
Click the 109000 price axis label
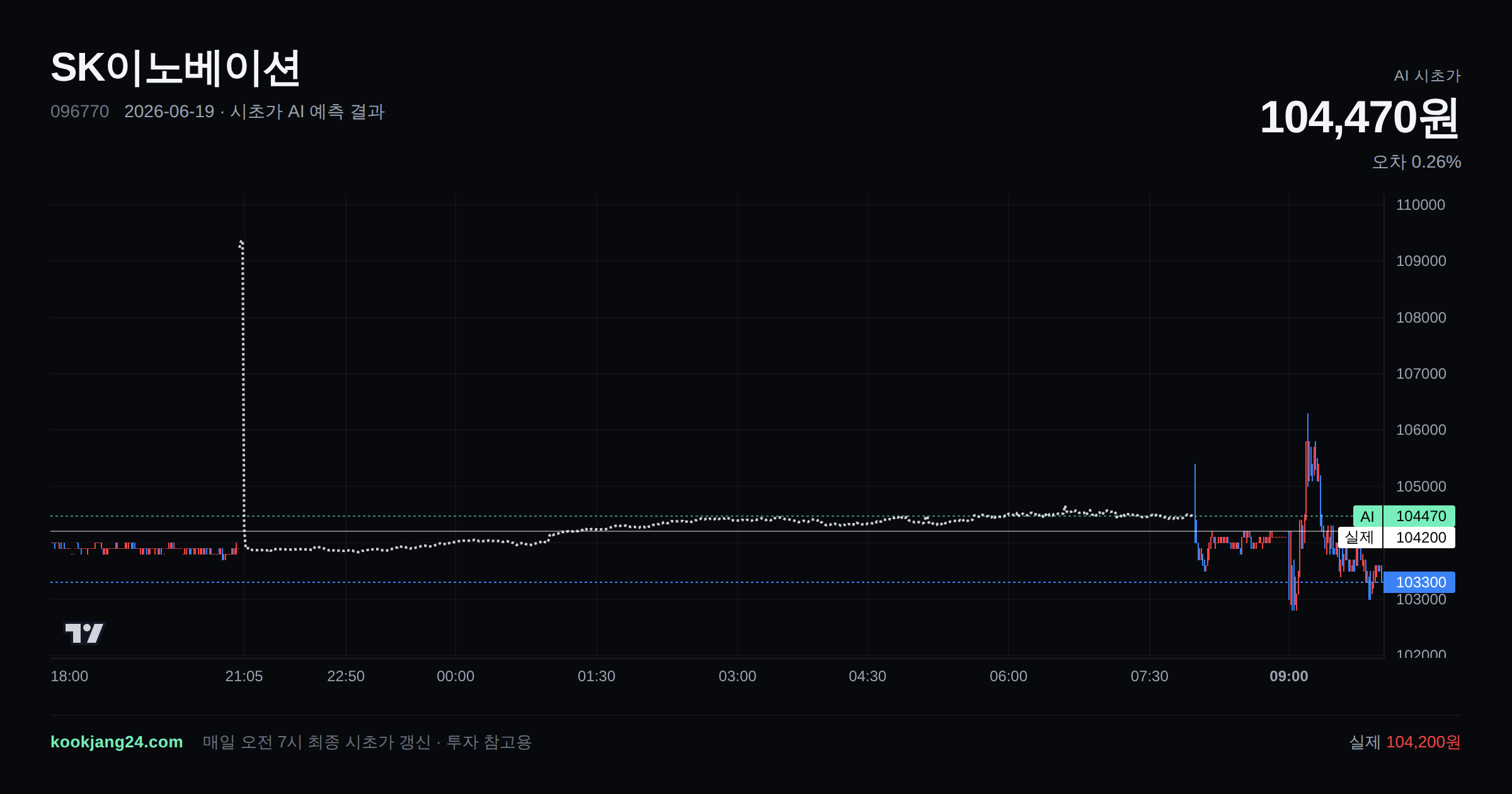tap(1421, 261)
